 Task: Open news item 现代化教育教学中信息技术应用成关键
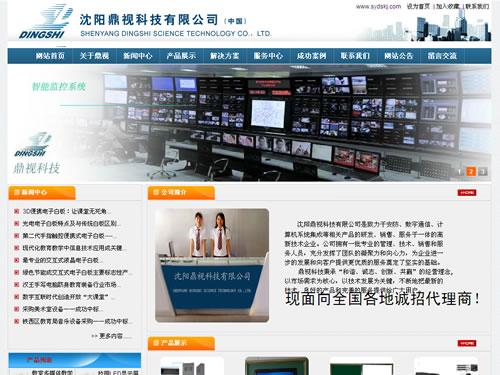pos(74,248)
